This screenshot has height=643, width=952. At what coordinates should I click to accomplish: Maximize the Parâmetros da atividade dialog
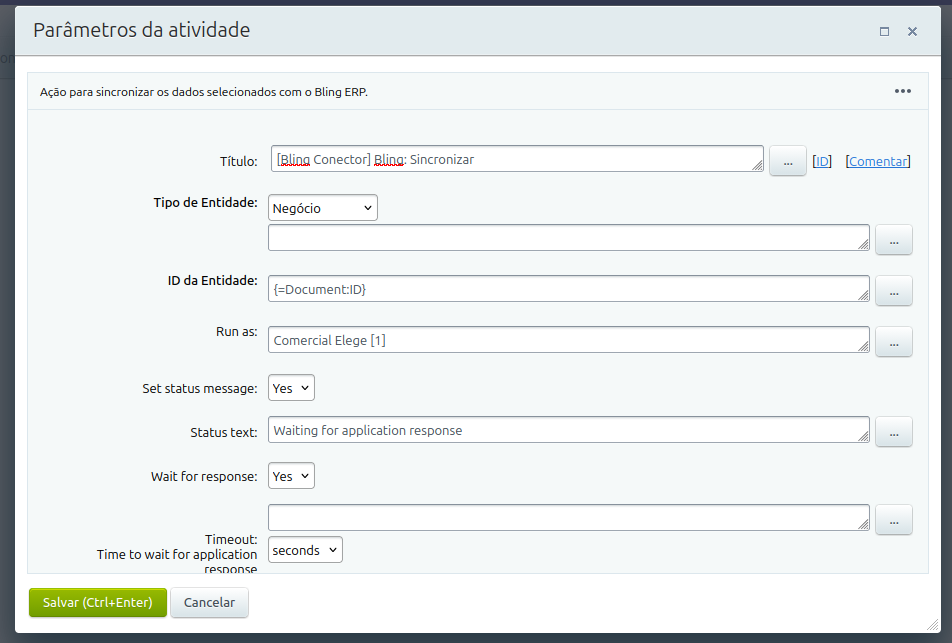(884, 31)
